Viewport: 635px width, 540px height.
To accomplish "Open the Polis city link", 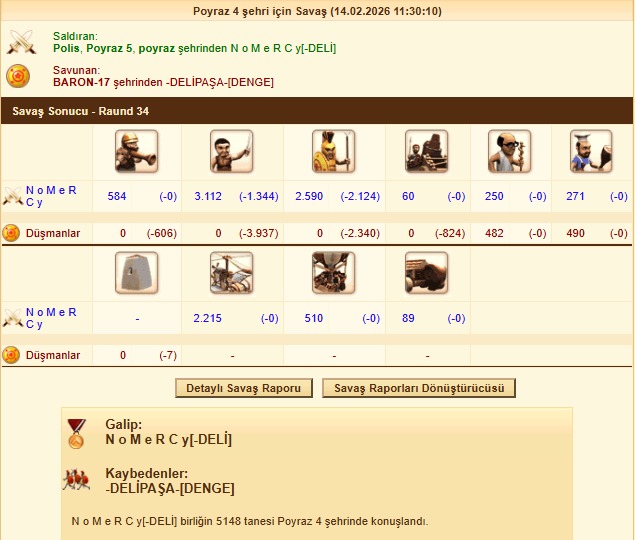I will (66, 48).
